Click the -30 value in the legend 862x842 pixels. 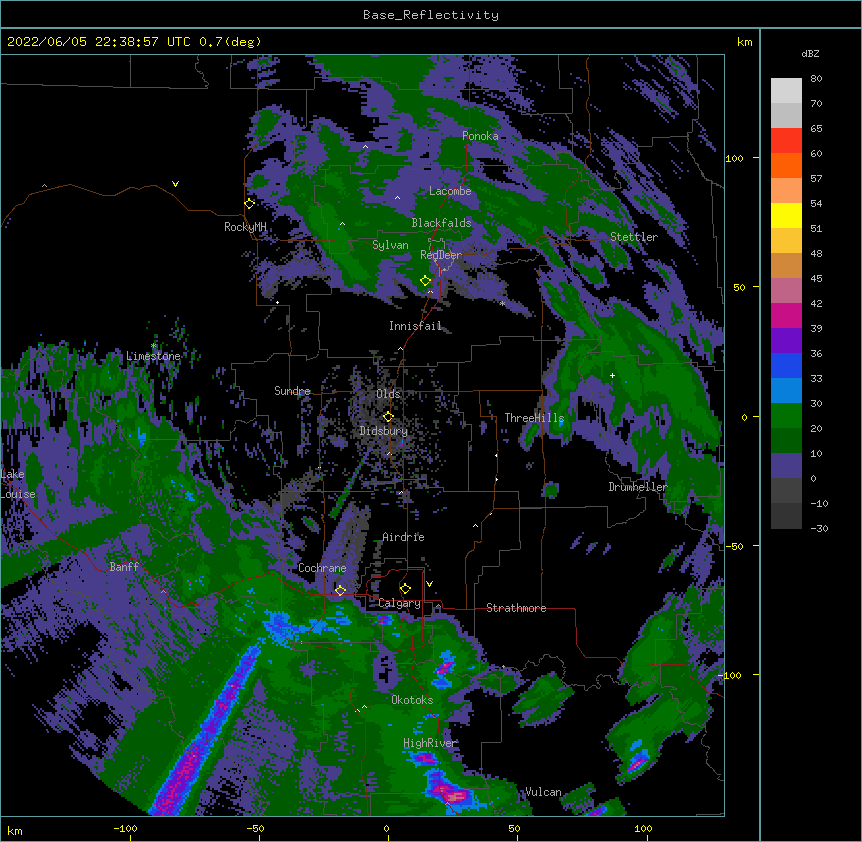click(819, 529)
